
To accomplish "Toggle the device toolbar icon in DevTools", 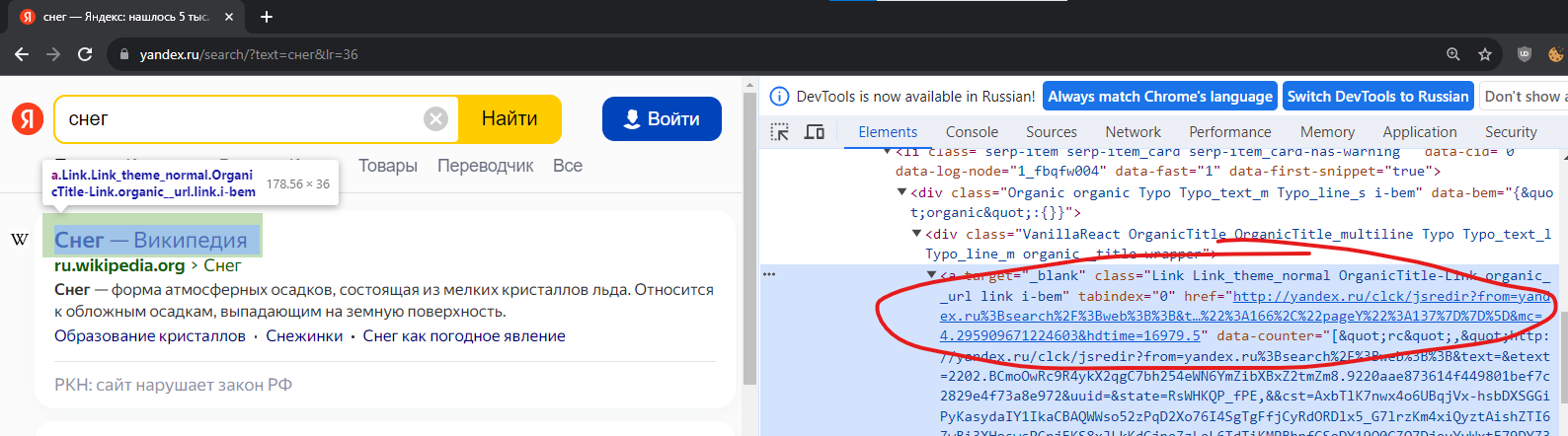I will [815, 132].
